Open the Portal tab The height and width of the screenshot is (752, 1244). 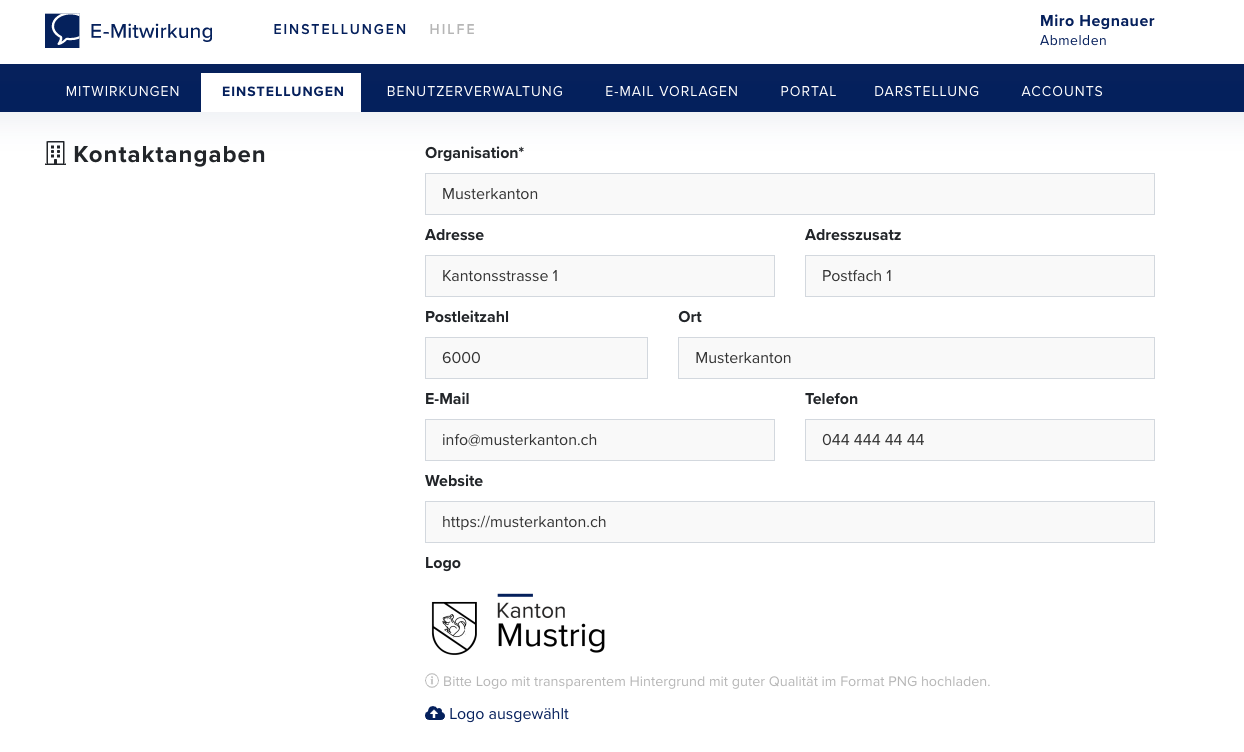point(808,91)
